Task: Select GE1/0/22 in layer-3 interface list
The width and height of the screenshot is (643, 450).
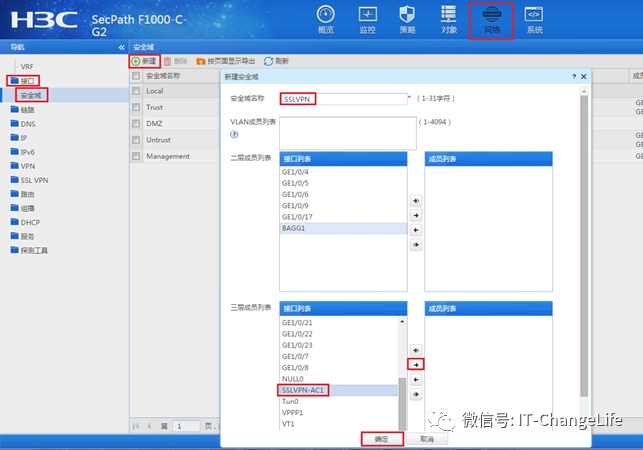Action: (x=339, y=334)
